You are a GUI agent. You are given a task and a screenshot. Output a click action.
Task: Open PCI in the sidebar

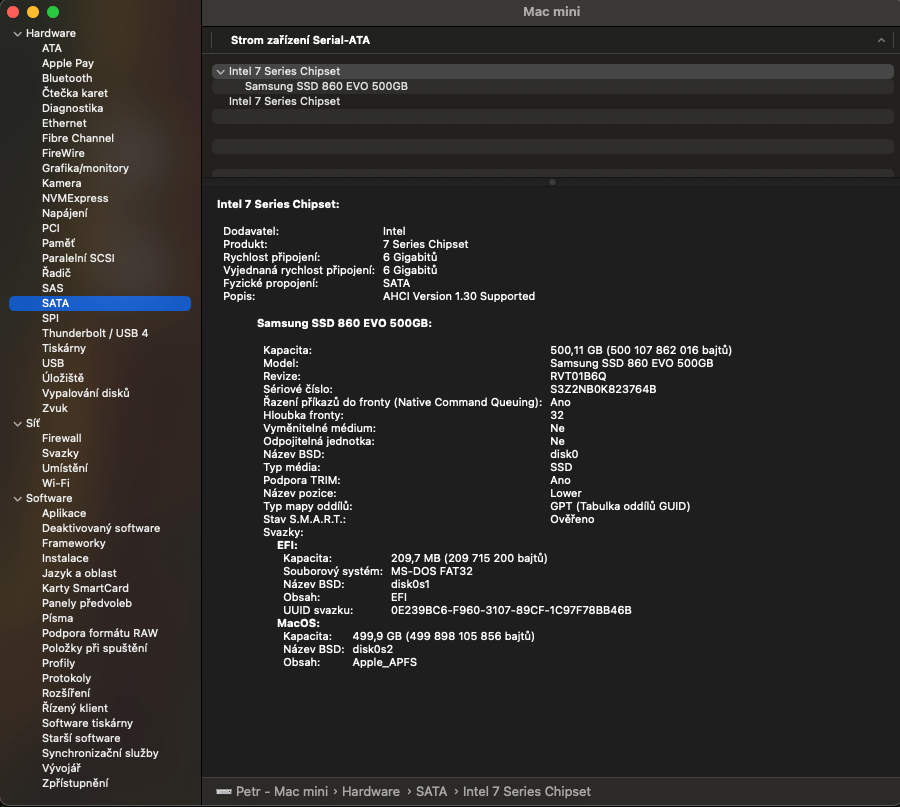(51, 228)
